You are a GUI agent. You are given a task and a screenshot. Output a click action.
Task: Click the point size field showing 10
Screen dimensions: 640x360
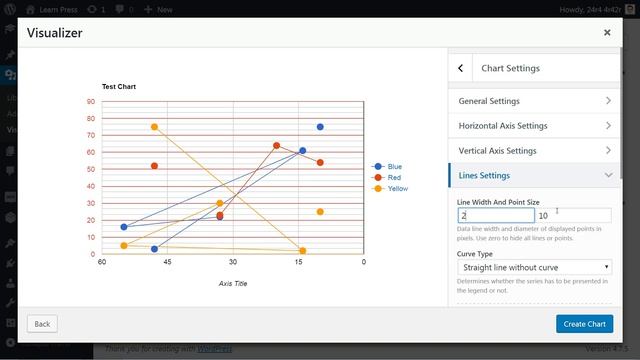click(x=573, y=216)
